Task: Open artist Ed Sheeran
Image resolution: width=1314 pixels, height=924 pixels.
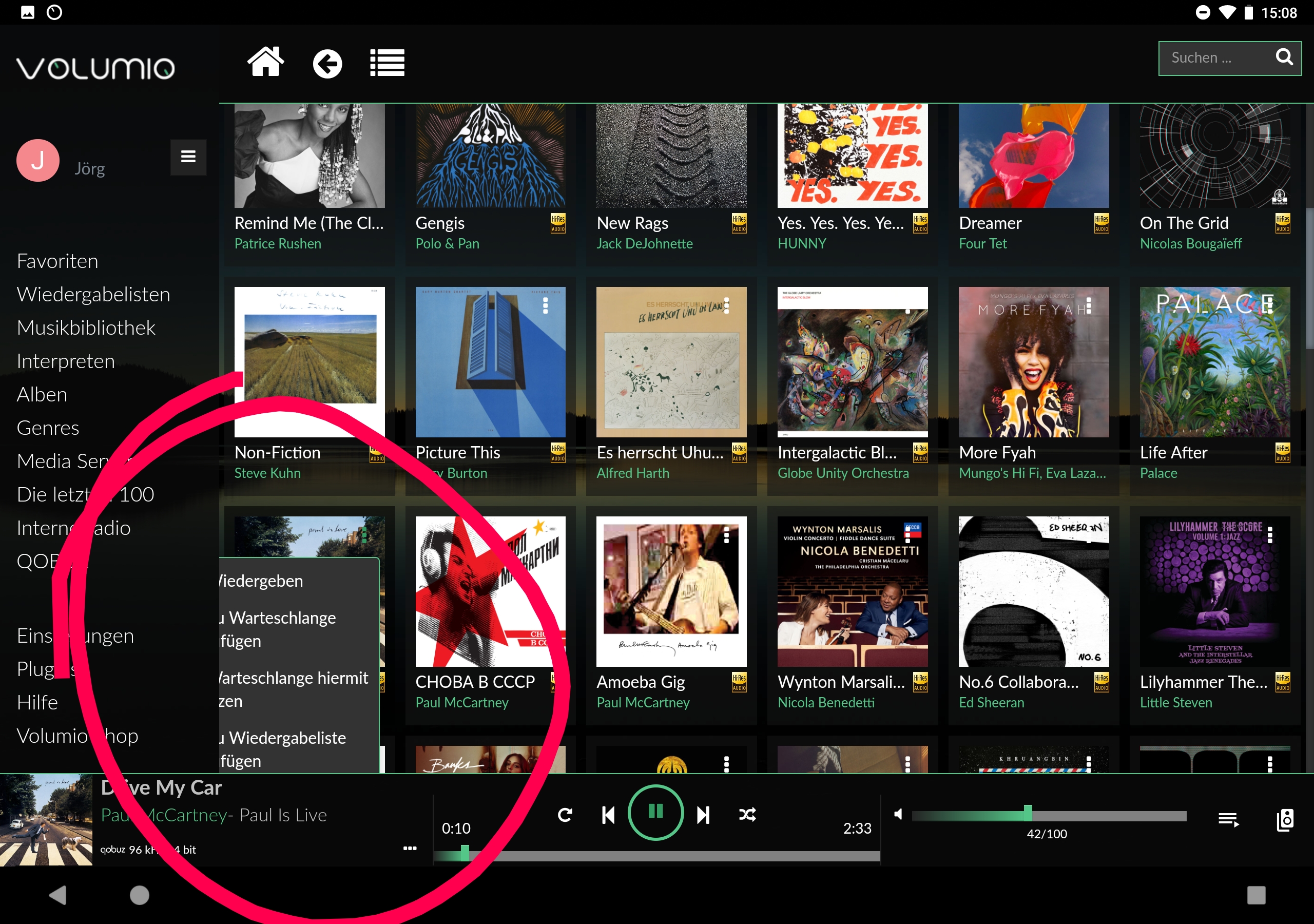Action: 991,702
